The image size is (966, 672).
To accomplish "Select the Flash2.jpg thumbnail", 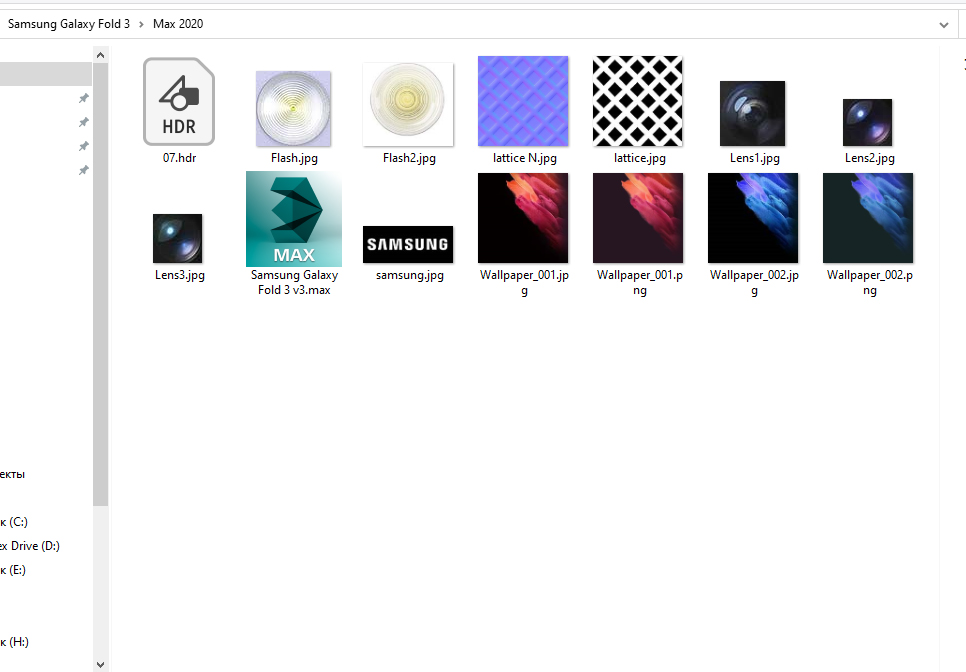I will (x=408, y=104).
